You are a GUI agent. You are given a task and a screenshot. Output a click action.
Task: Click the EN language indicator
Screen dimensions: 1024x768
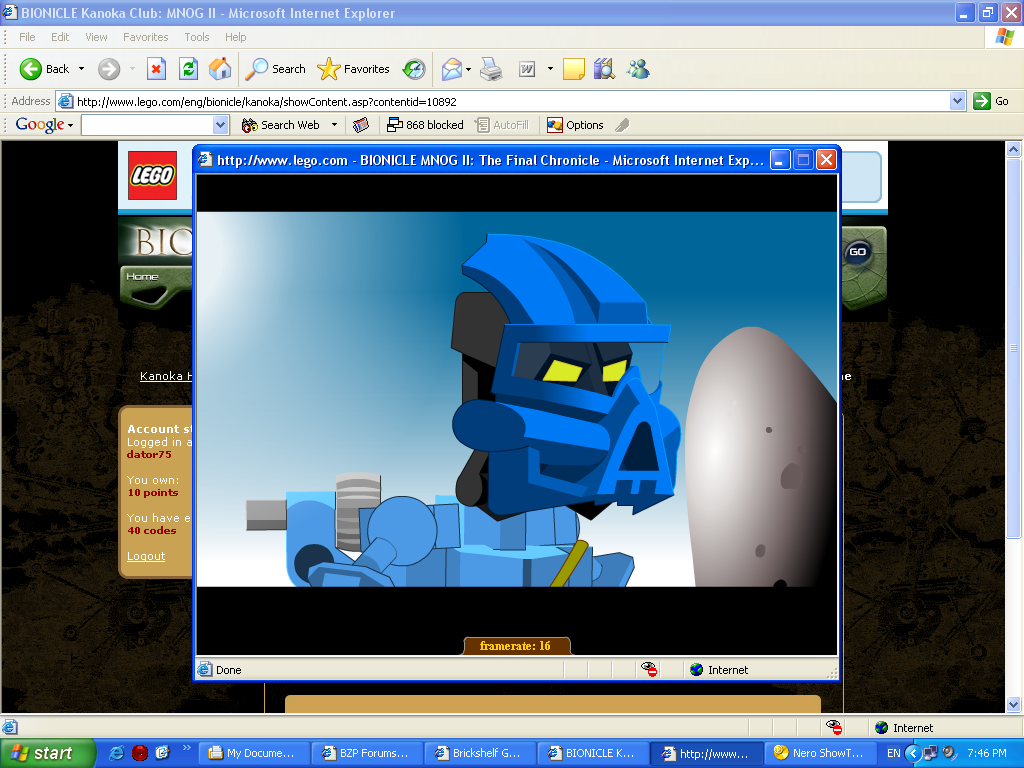pyautogui.click(x=893, y=753)
